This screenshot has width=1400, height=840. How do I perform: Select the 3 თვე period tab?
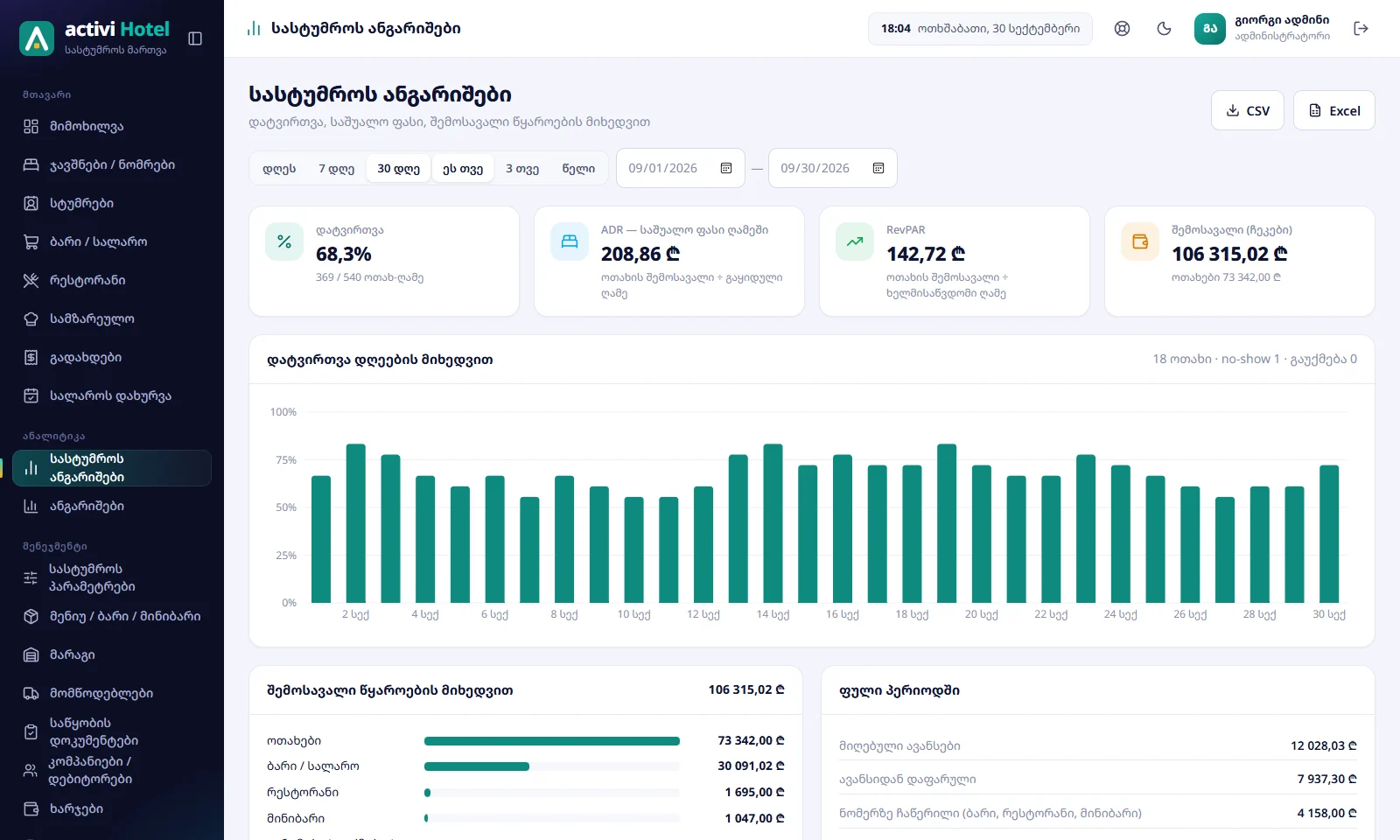522,168
